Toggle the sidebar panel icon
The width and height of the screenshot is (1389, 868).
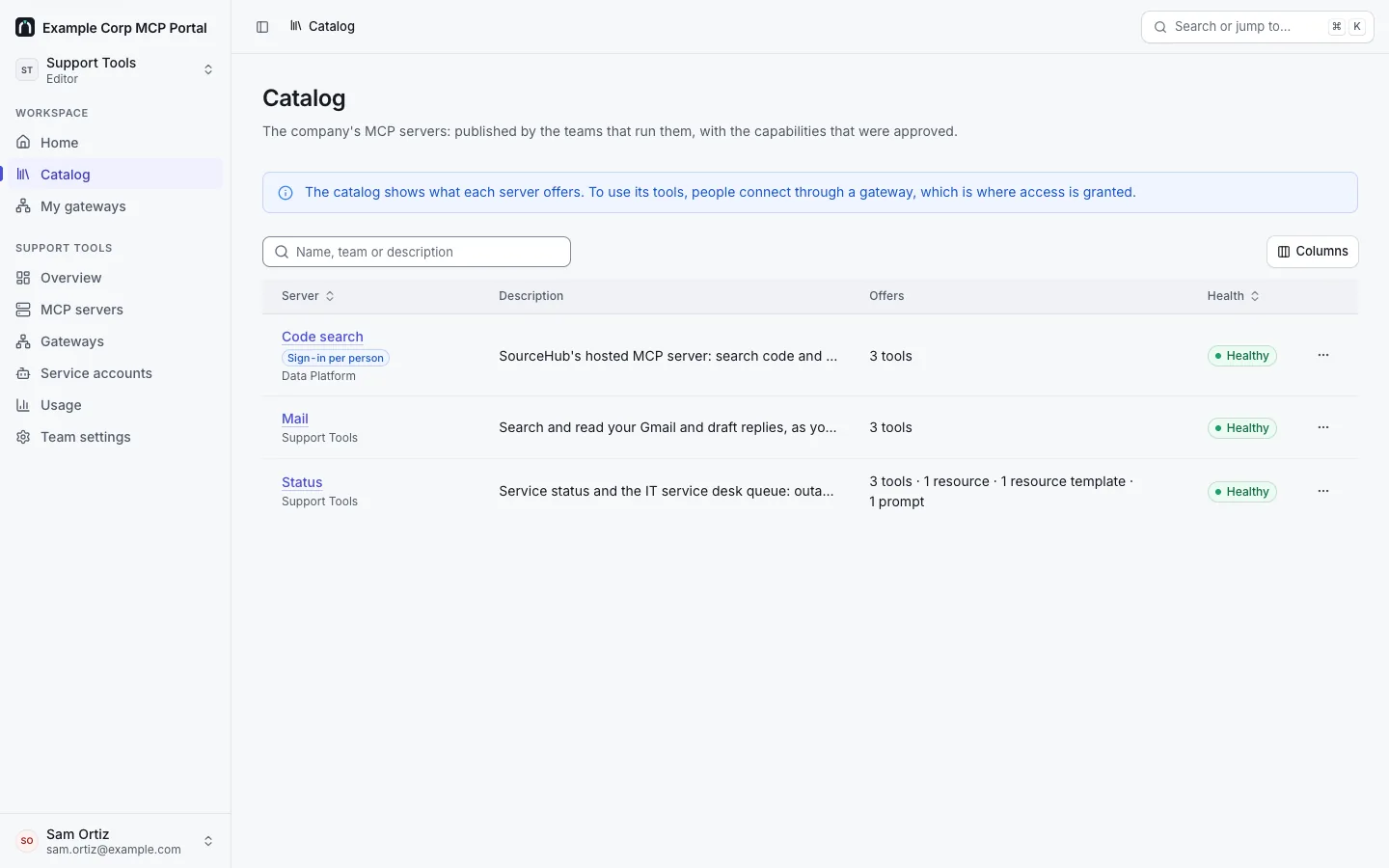[x=262, y=27]
